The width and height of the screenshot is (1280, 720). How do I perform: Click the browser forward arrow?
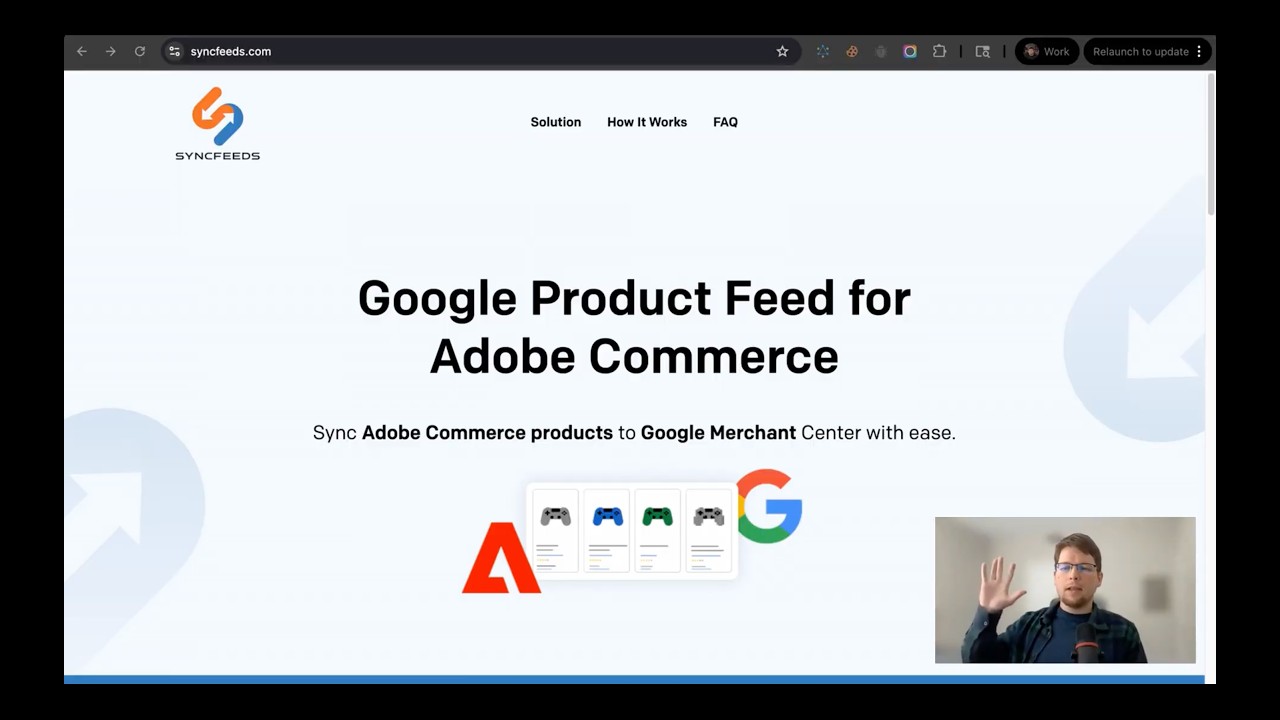coord(111,52)
